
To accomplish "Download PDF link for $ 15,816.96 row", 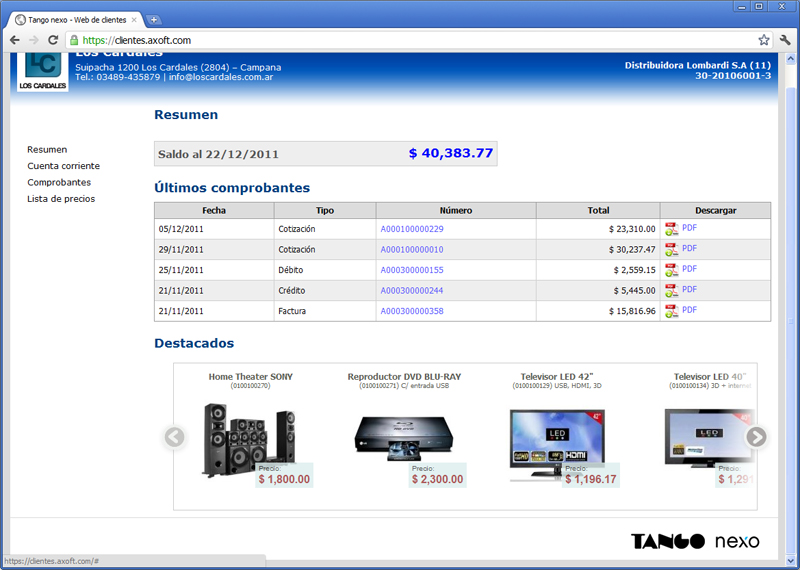I will [x=689, y=309].
